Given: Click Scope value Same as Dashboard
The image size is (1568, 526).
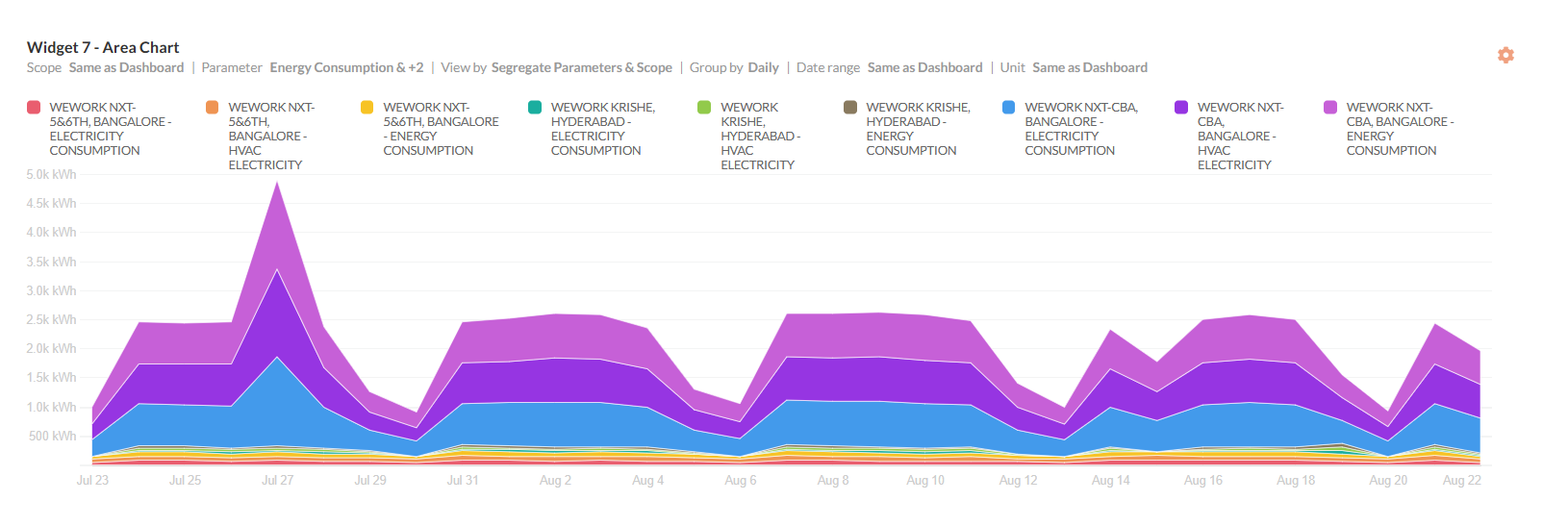Looking at the screenshot, I should [x=126, y=67].
